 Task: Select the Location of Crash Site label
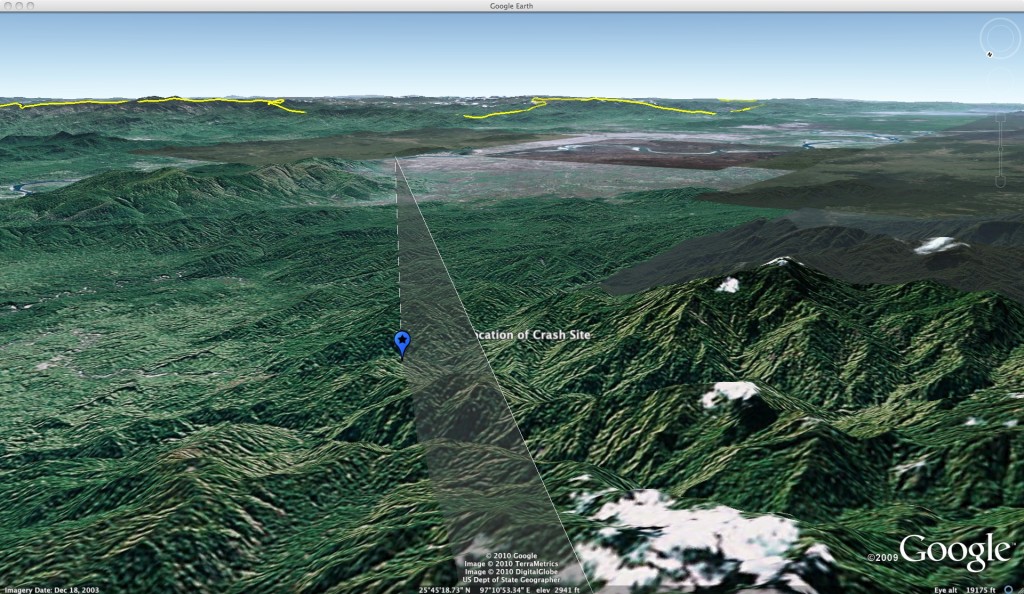pos(530,335)
